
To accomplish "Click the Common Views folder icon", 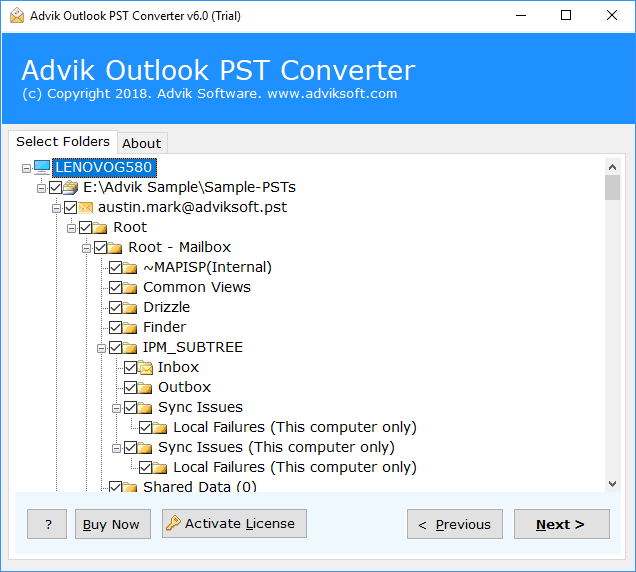I will [x=130, y=288].
